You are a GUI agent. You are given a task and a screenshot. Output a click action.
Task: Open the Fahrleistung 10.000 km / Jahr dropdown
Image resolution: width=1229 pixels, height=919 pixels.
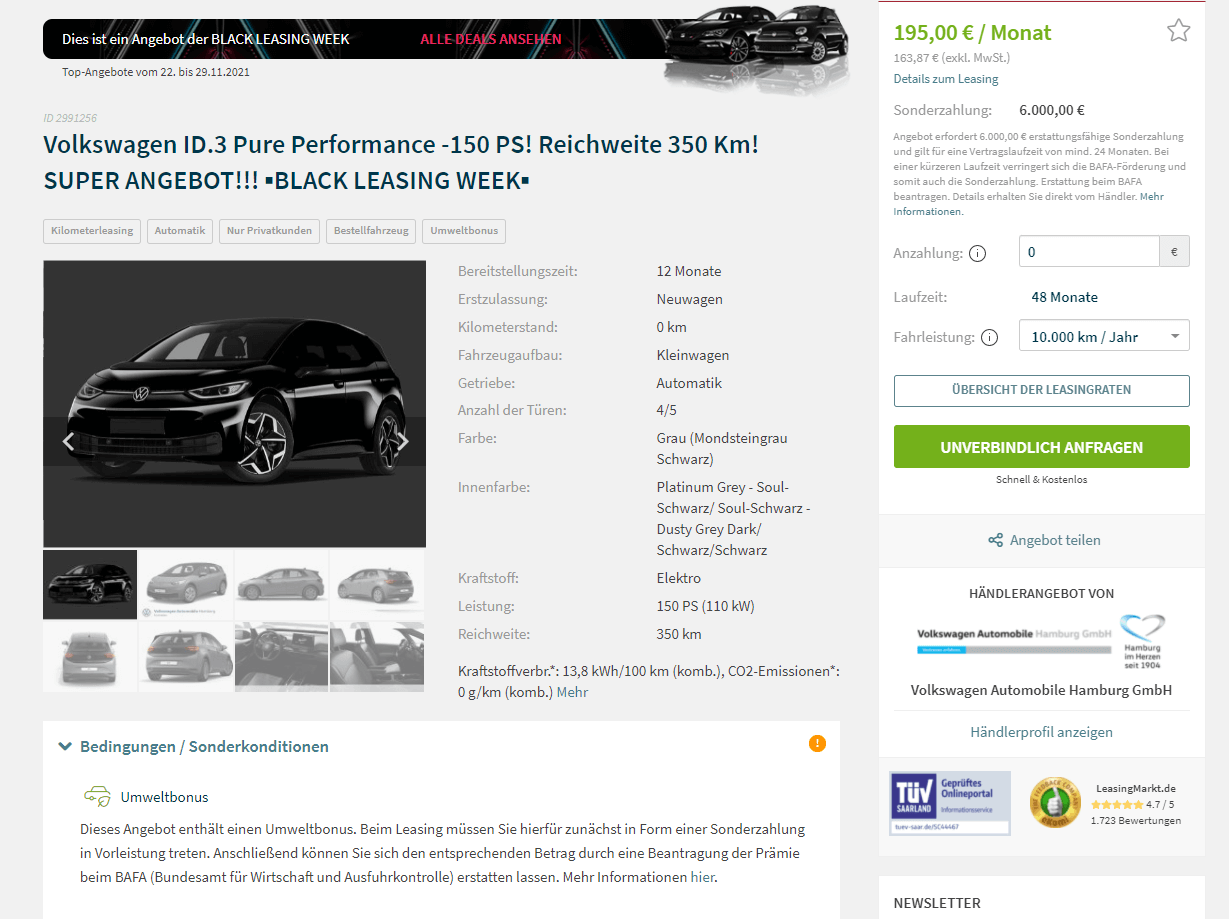pos(1104,336)
